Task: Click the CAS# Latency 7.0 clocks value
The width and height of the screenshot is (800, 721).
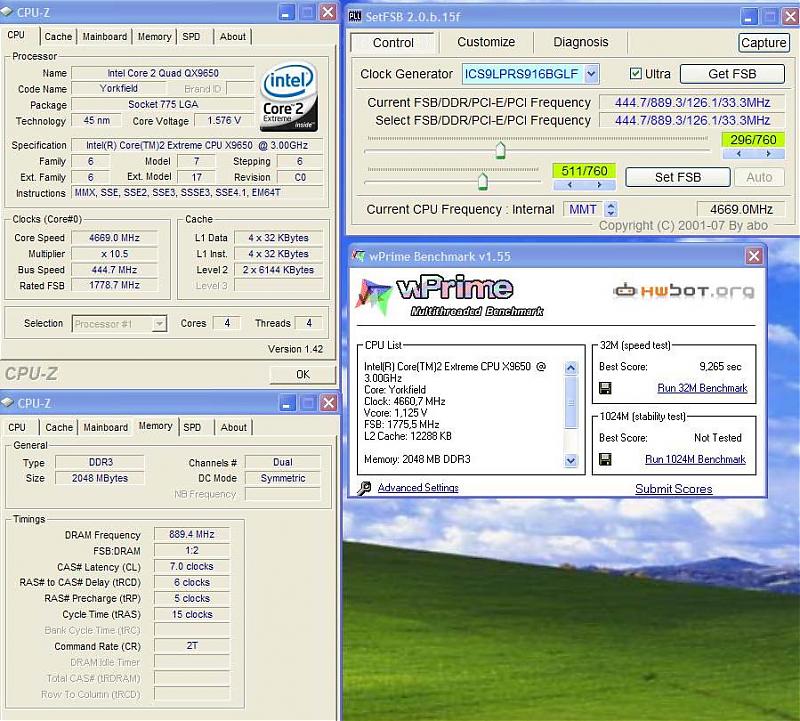Action: [x=192, y=566]
